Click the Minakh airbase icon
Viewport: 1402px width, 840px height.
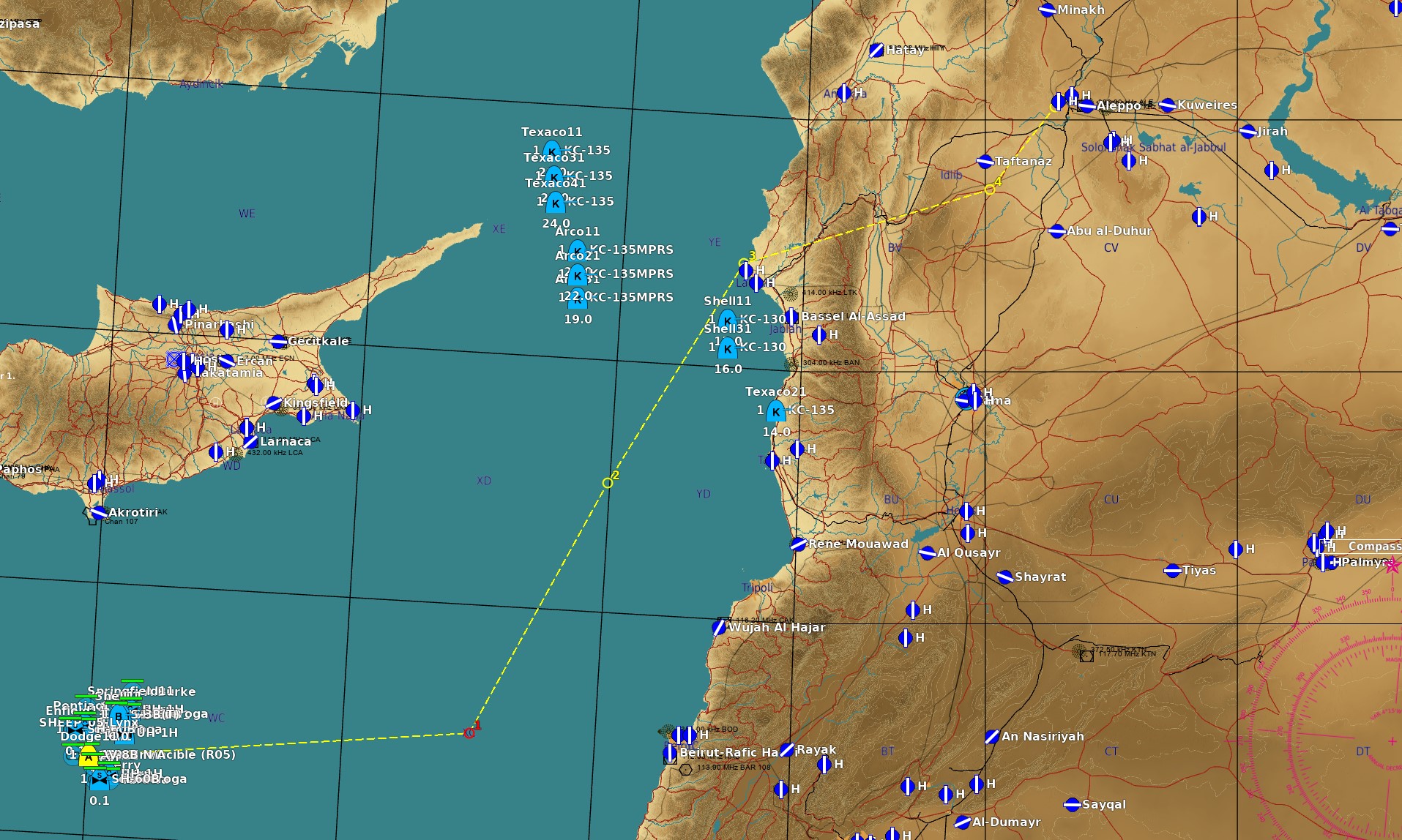pos(1048,10)
